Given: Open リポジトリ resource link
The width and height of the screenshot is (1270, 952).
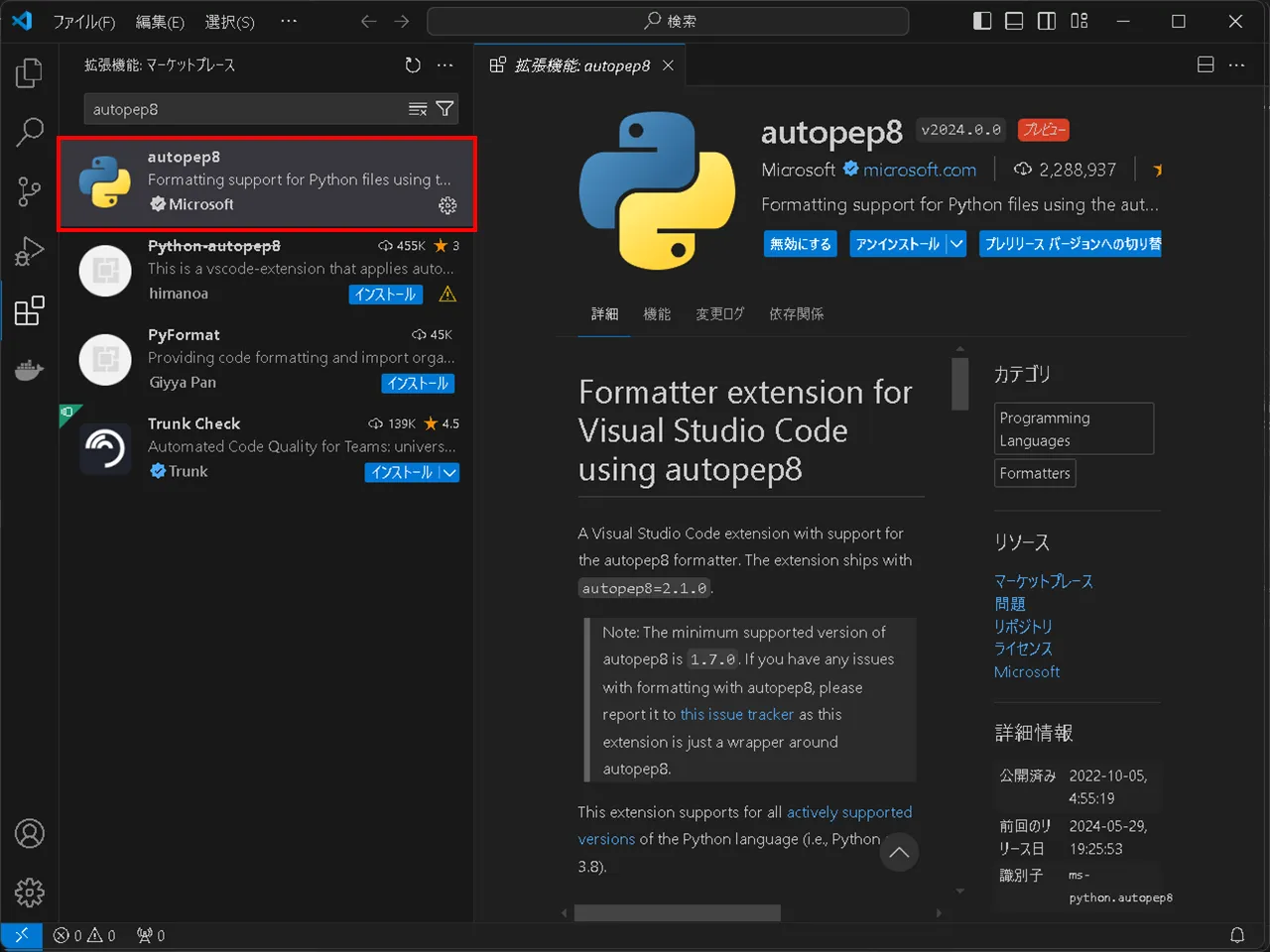Looking at the screenshot, I should (1023, 627).
